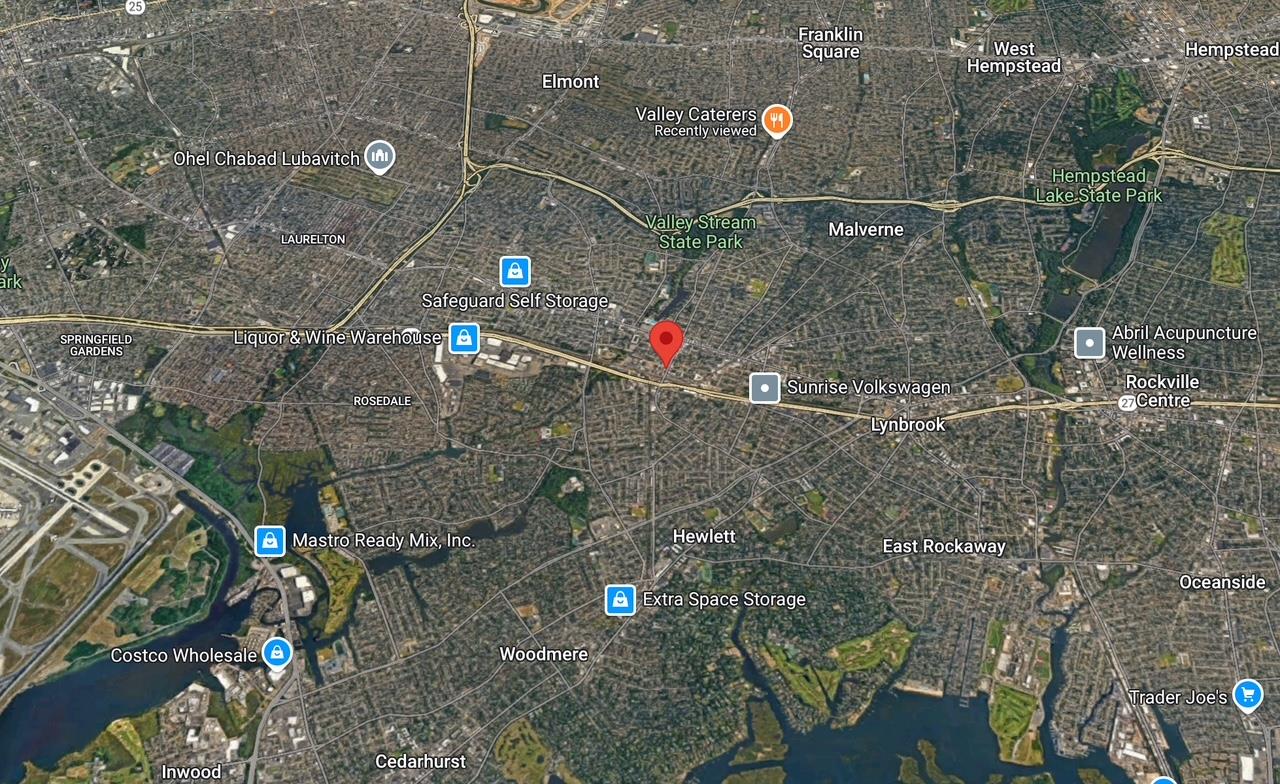Select the Valley Stream State Park label
Image resolution: width=1280 pixels, height=784 pixels.
(700, 232)
